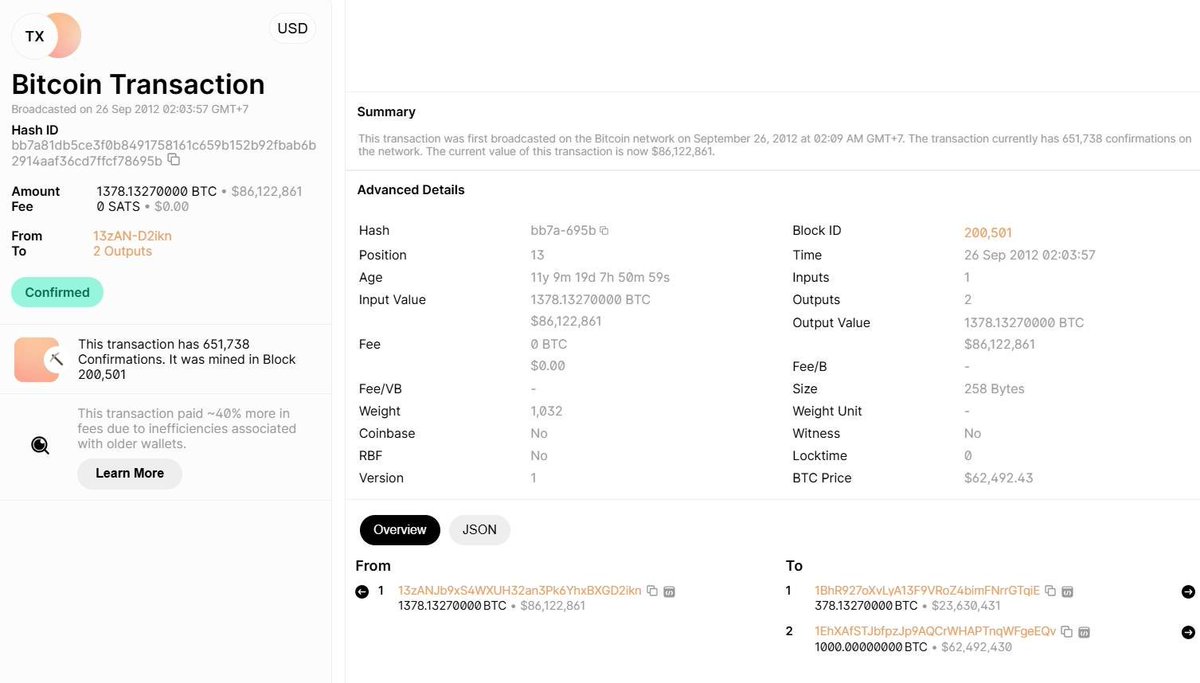The image size is (1200, 683).
Task: Copy second output address 1EhXAfSTJbfpzJp9AQCrWHAPTnqWFgeEQv
Action: click(x=1064, y=631)
